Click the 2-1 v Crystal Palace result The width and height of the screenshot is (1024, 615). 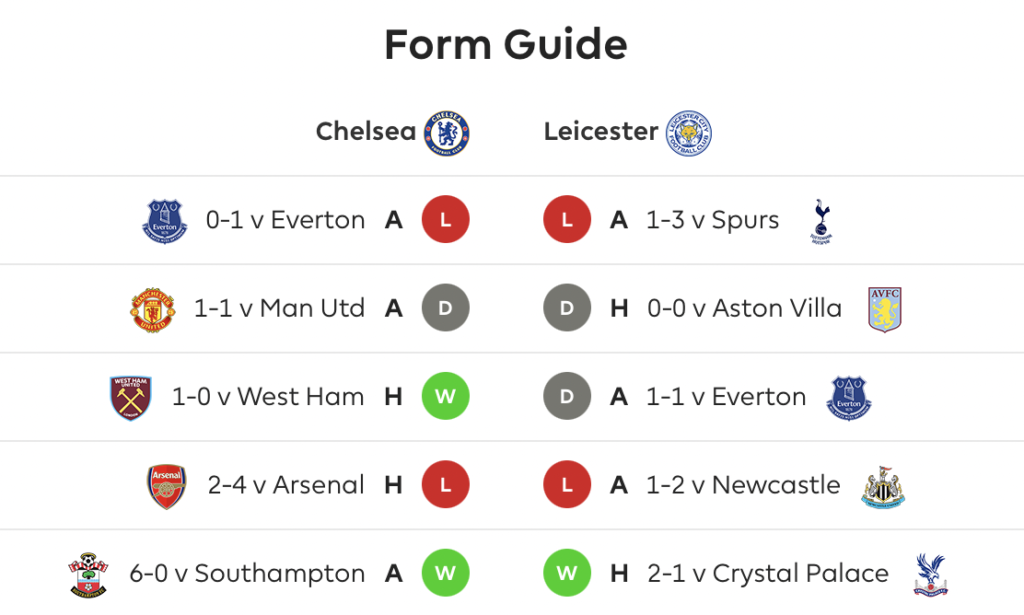tap(767, 574)
